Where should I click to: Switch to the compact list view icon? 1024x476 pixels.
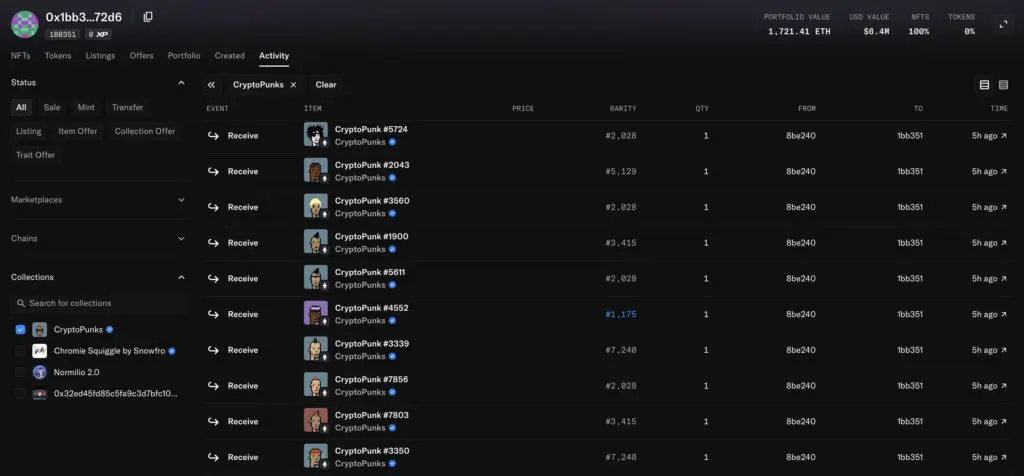[1003, 85]
